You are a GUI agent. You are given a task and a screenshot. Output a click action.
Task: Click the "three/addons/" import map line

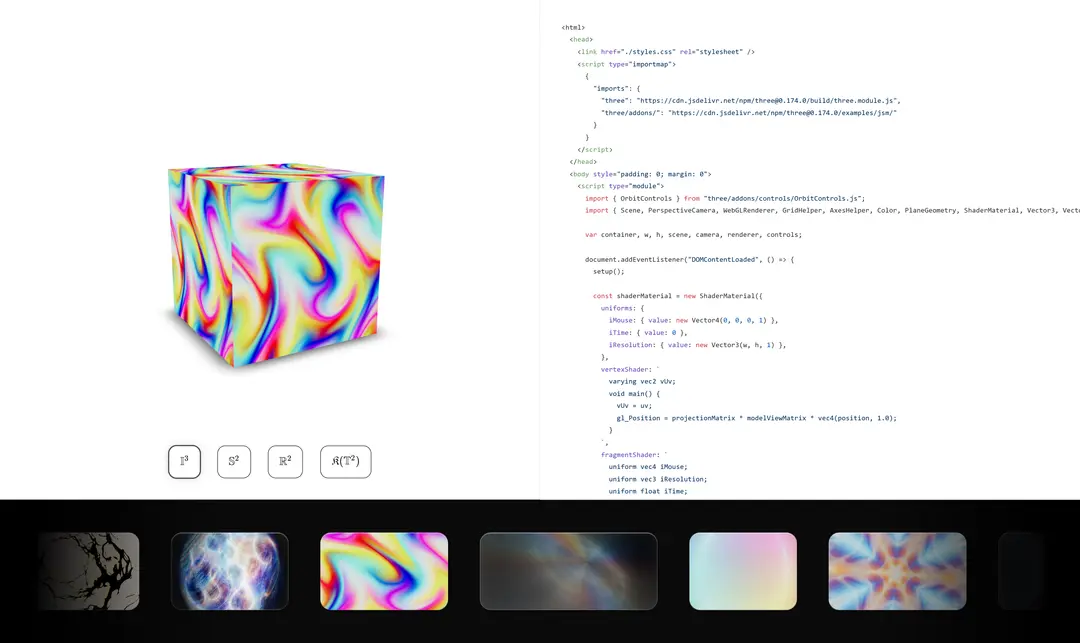click(x=749, y=113)
